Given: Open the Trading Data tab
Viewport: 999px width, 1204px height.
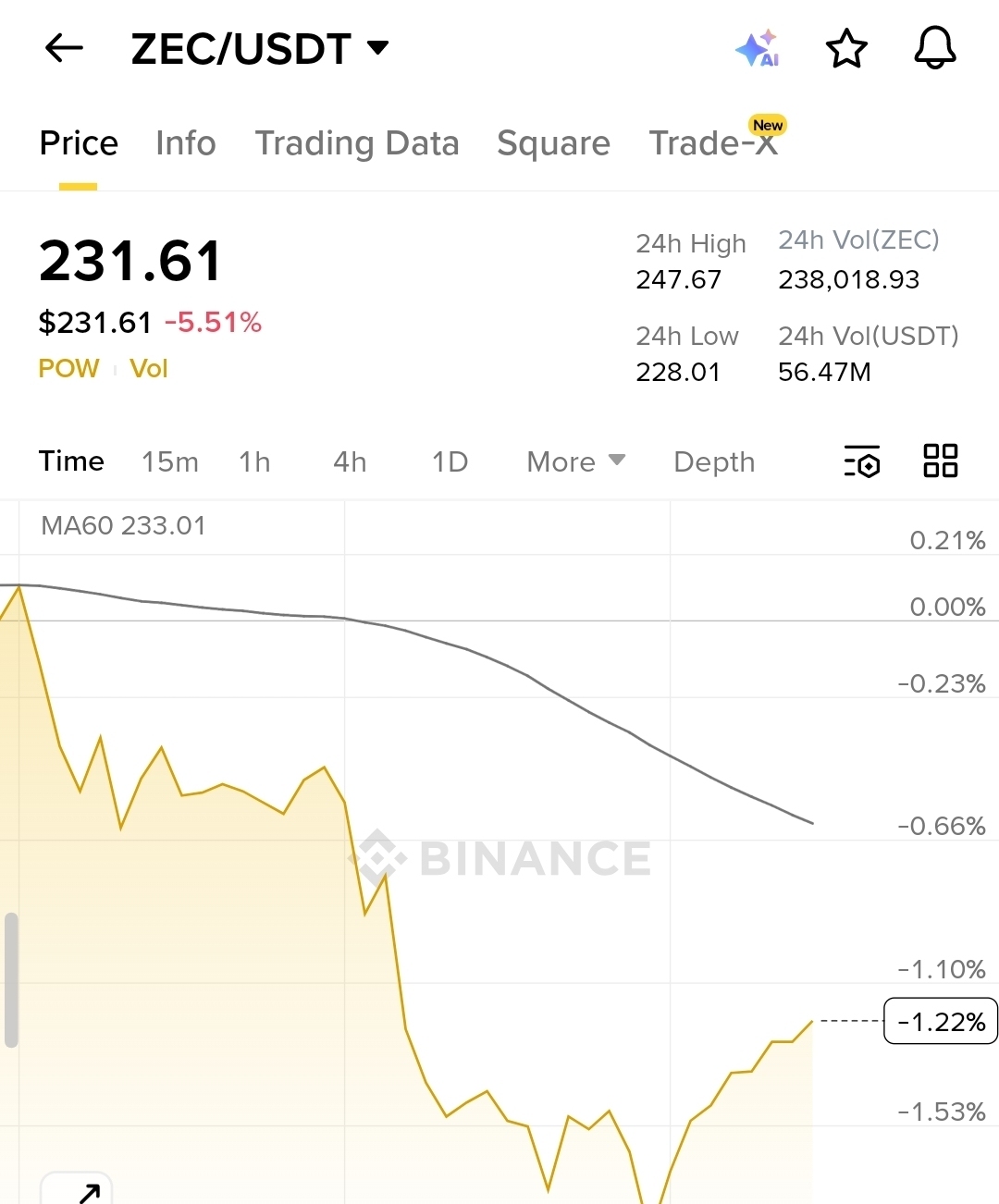Looking at the screenshot, I should click(x=357, y=143).
